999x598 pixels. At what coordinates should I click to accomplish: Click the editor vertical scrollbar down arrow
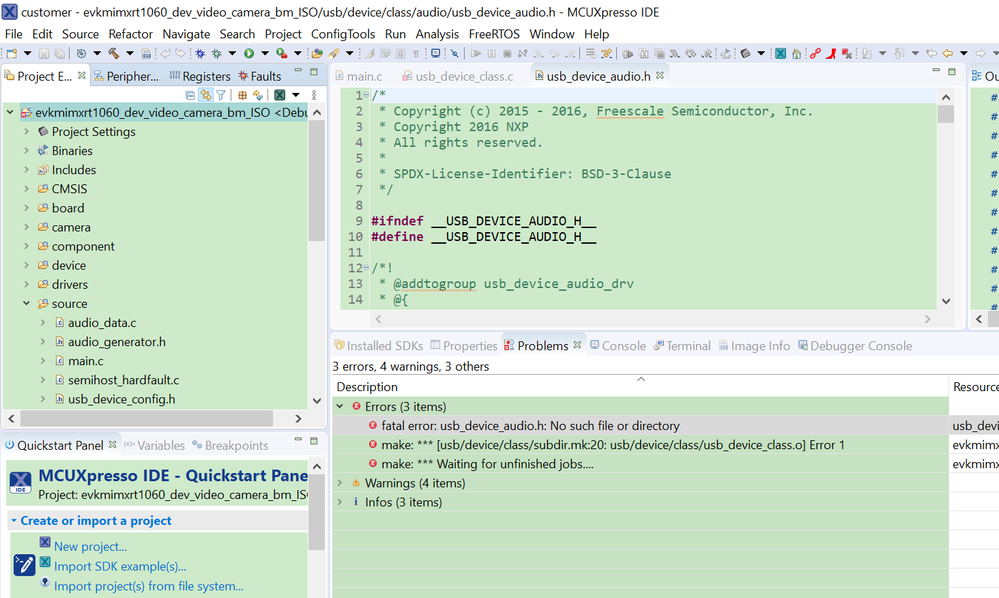coord(946,301)
